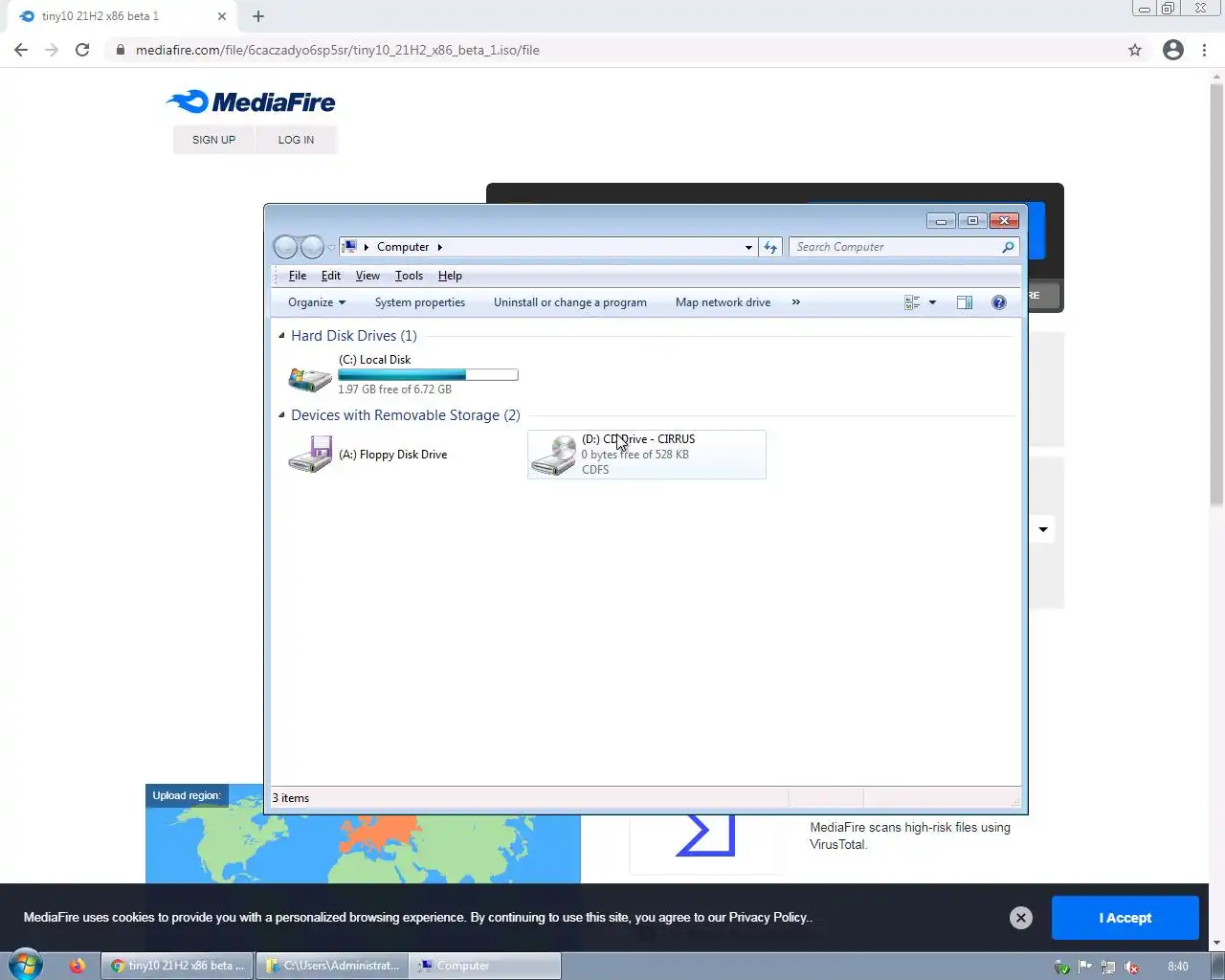Click the LOG IN button
The image size is (1225, 980).
pos(296,140)
